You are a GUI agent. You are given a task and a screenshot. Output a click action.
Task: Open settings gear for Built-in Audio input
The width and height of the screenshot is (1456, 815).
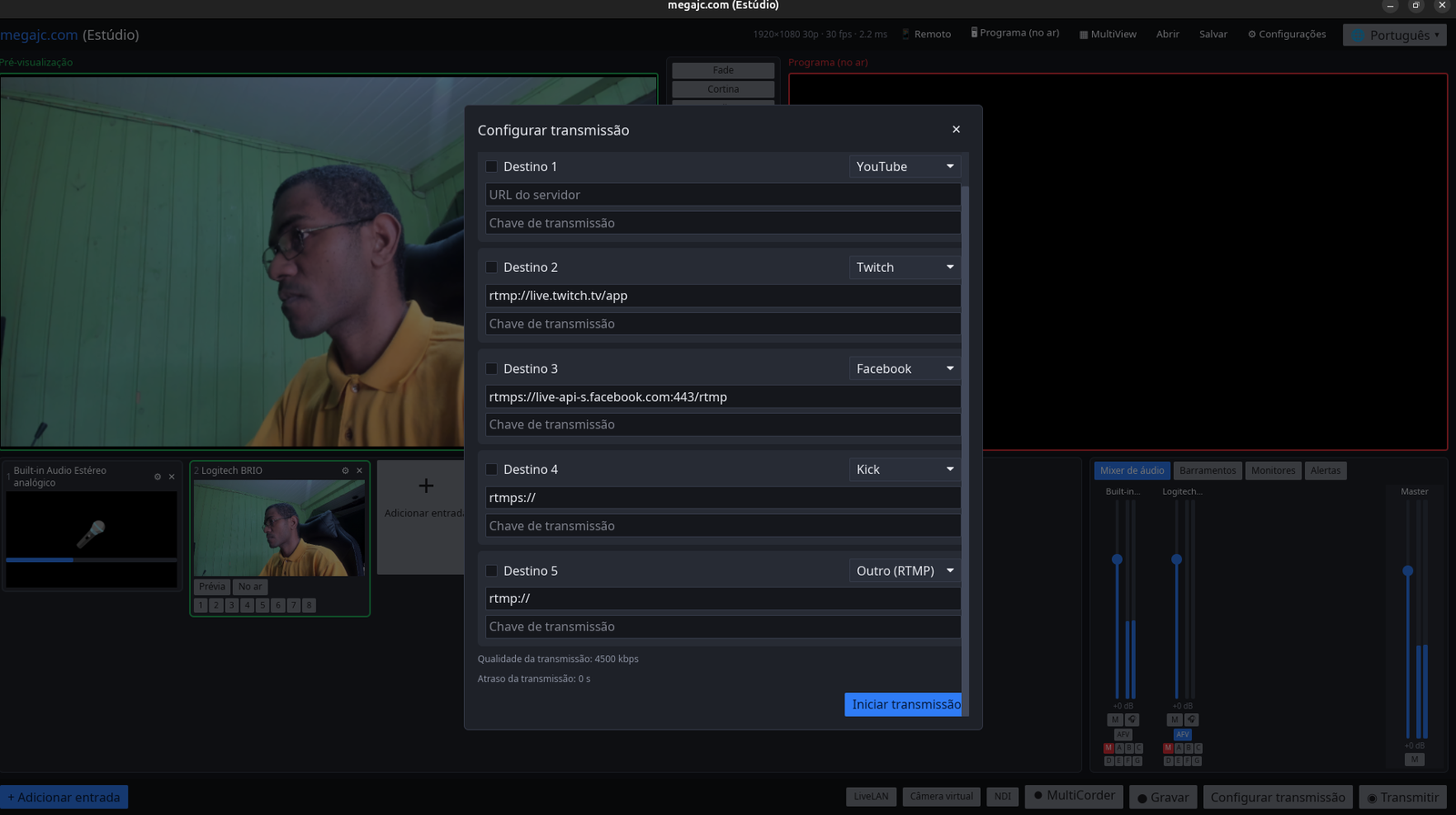point(157,477)
